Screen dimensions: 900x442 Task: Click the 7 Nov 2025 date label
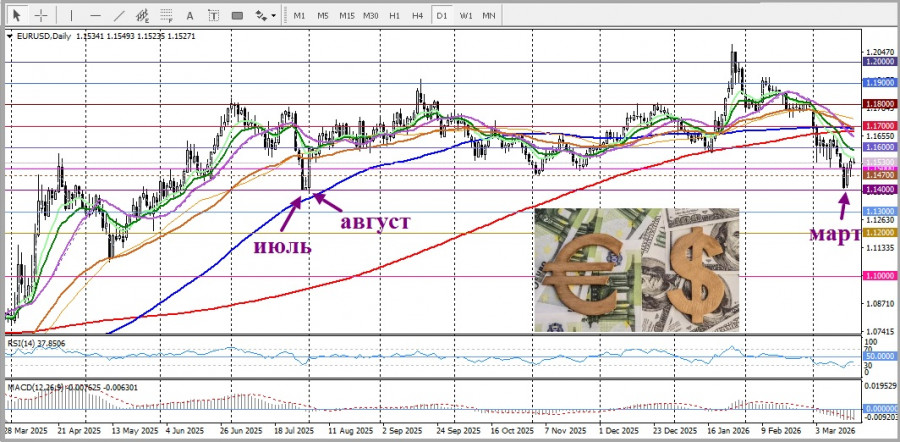point(565,431)
